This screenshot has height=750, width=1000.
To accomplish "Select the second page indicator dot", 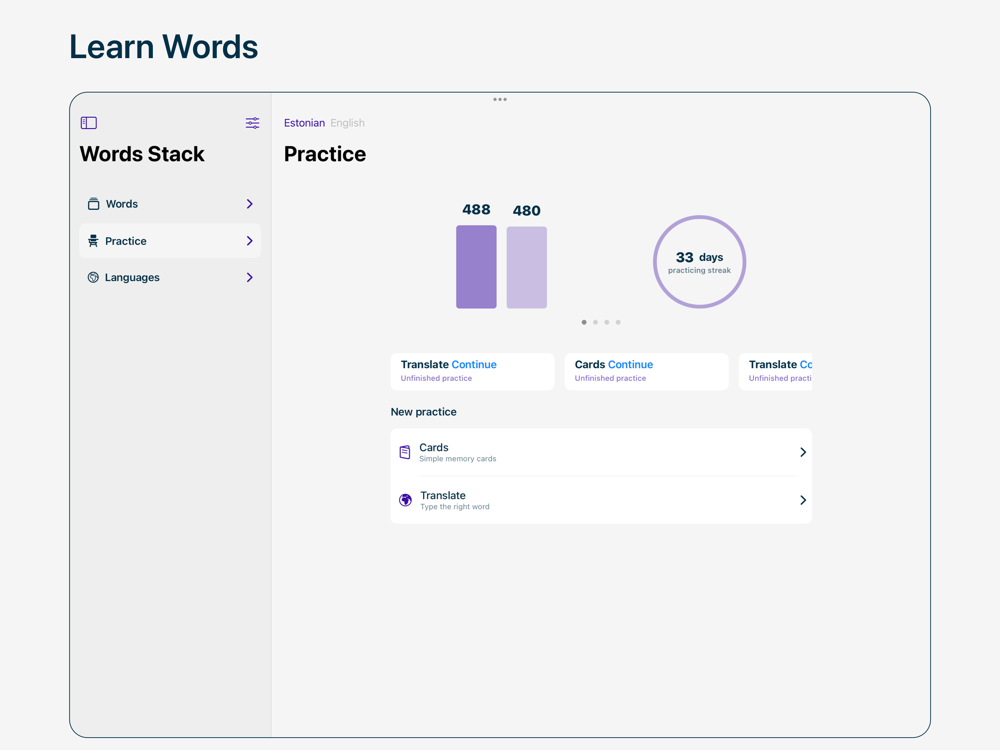I will (x=595, y=322).
